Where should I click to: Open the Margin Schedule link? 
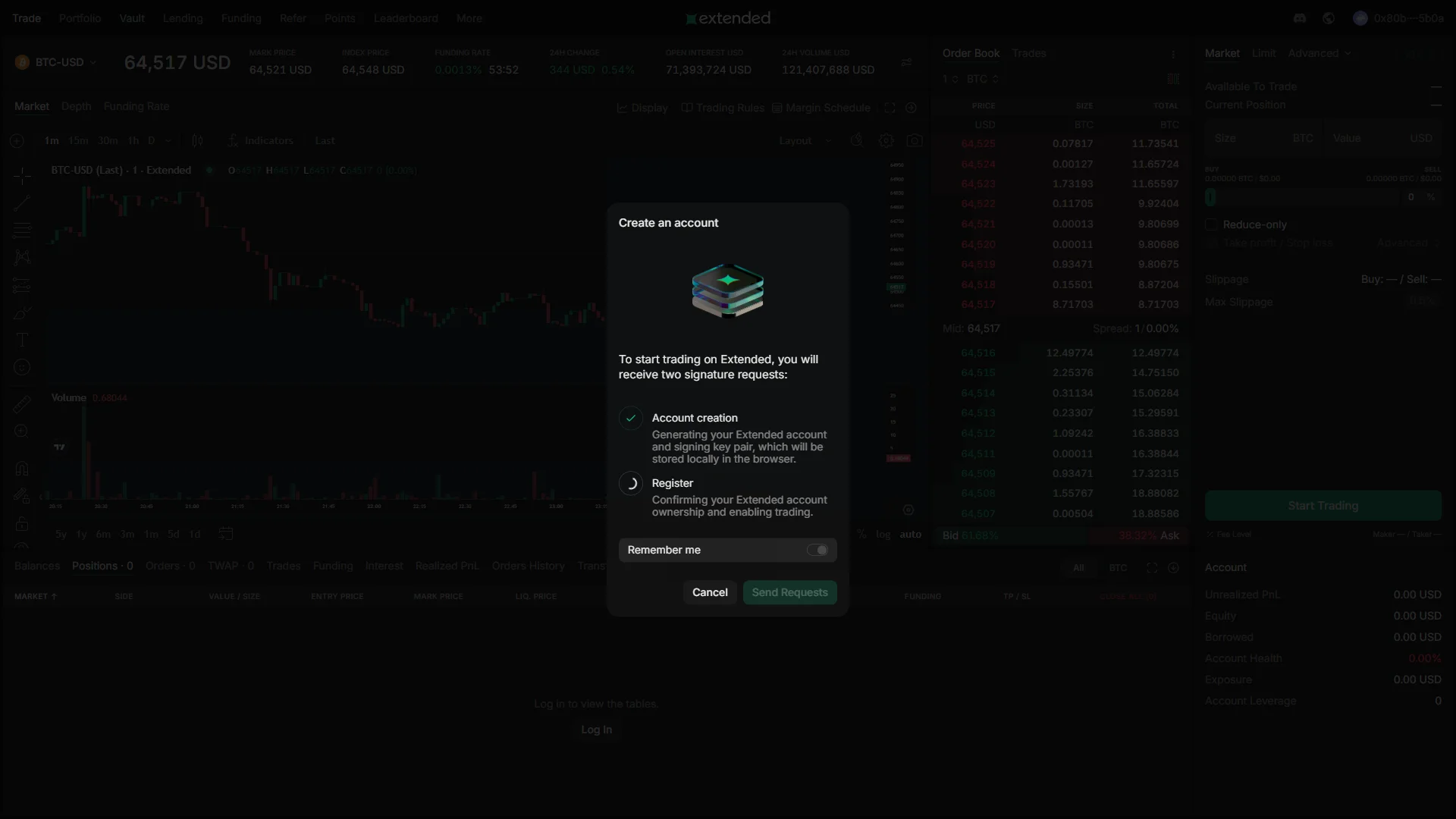point(821,108)
